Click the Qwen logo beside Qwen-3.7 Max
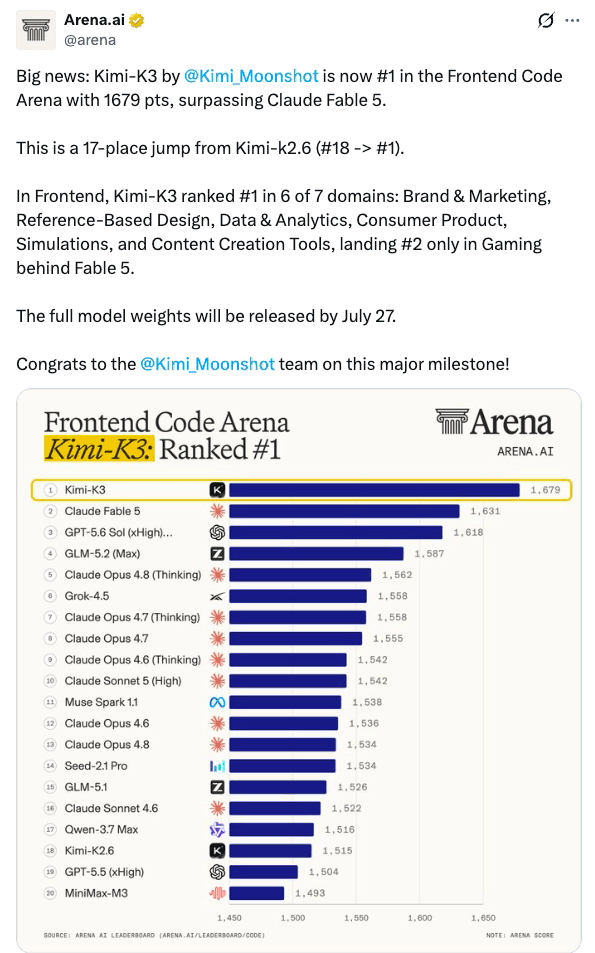This screenshot has height=953, width=595. pos(217,830)
